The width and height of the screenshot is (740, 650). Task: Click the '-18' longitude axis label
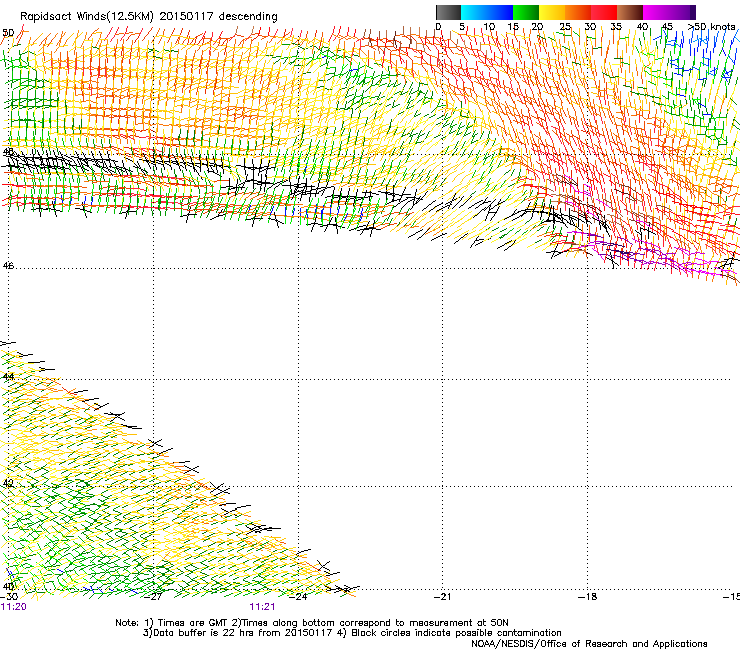[587, 596]
